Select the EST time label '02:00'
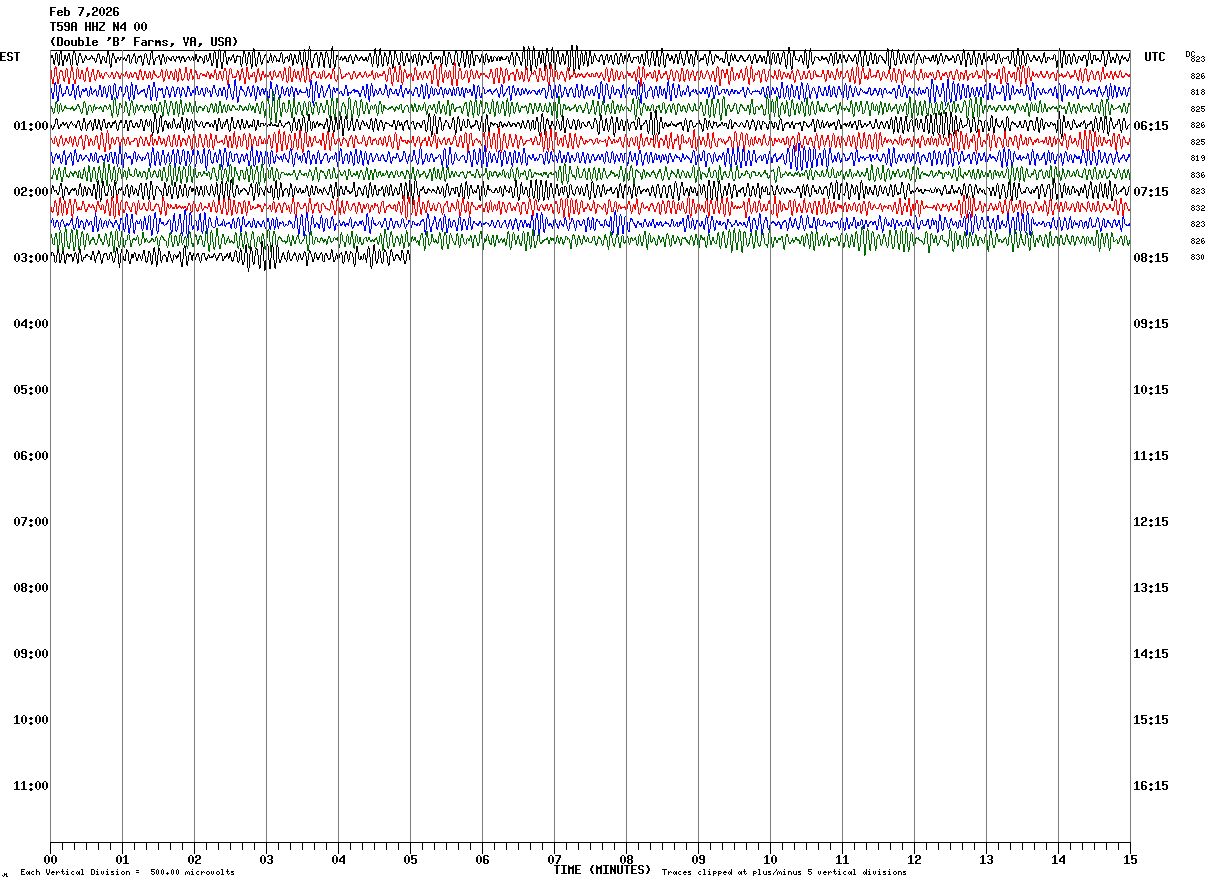The height and width of the screenshot is (886, 1210). (31, 192)
